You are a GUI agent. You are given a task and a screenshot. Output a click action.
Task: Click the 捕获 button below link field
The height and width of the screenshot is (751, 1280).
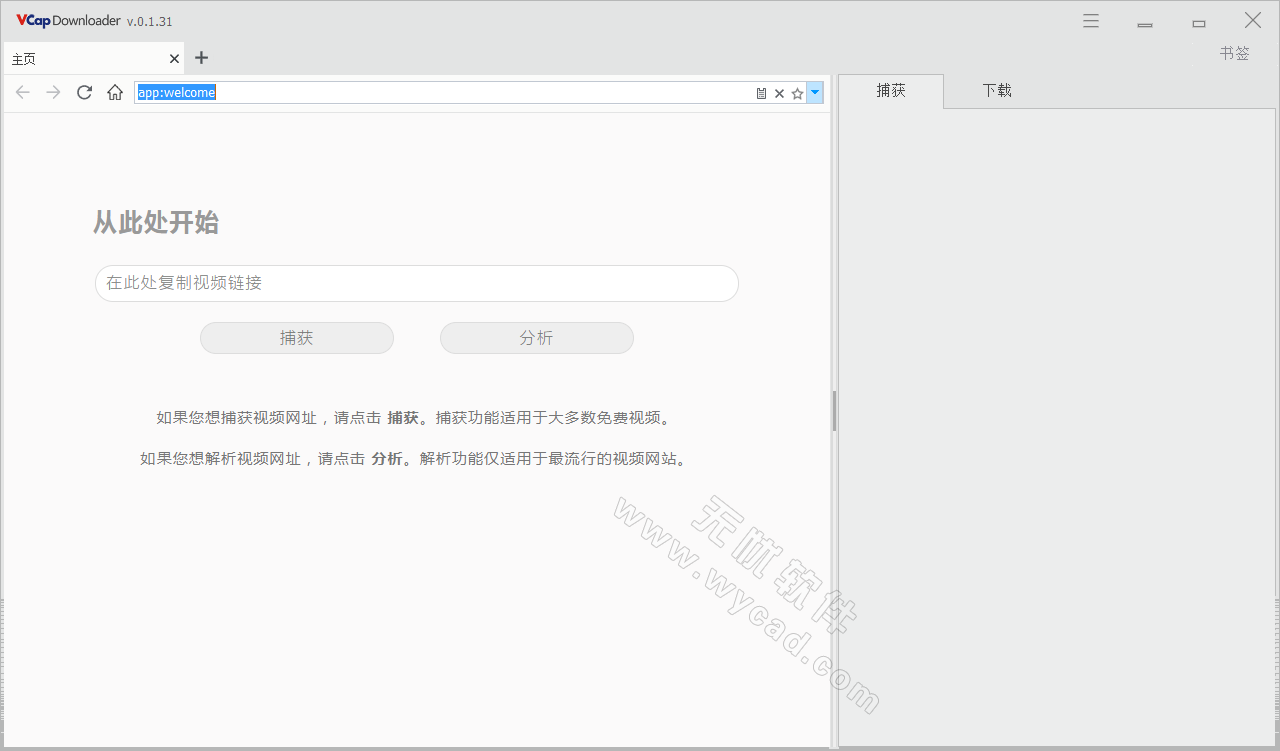tap(296, 338)
